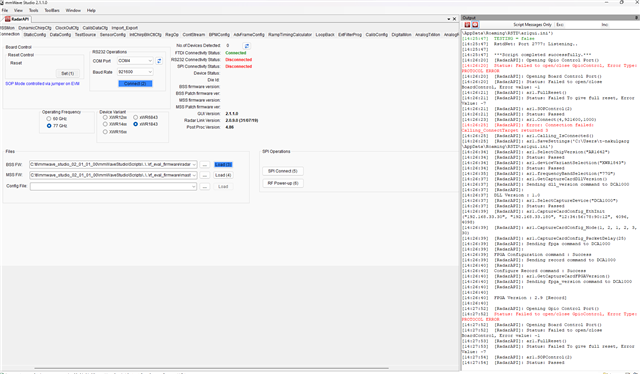Open the File menu
Viewport: 640px width, 374px height.
pyautogui.click(x=4, y=10)
